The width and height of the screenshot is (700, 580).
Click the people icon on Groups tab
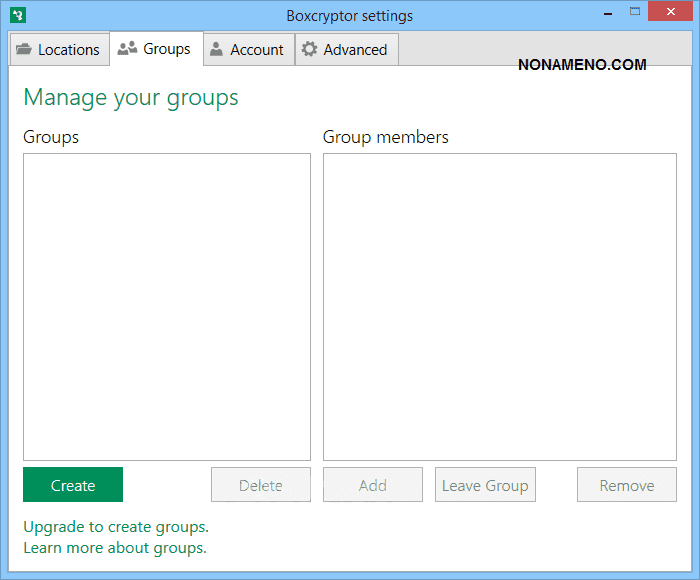127,48
